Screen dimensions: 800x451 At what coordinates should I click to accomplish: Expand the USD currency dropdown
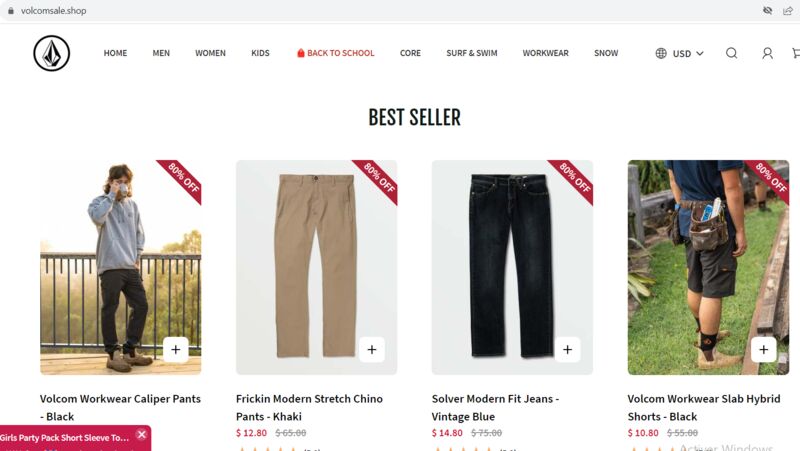[688, 54]
